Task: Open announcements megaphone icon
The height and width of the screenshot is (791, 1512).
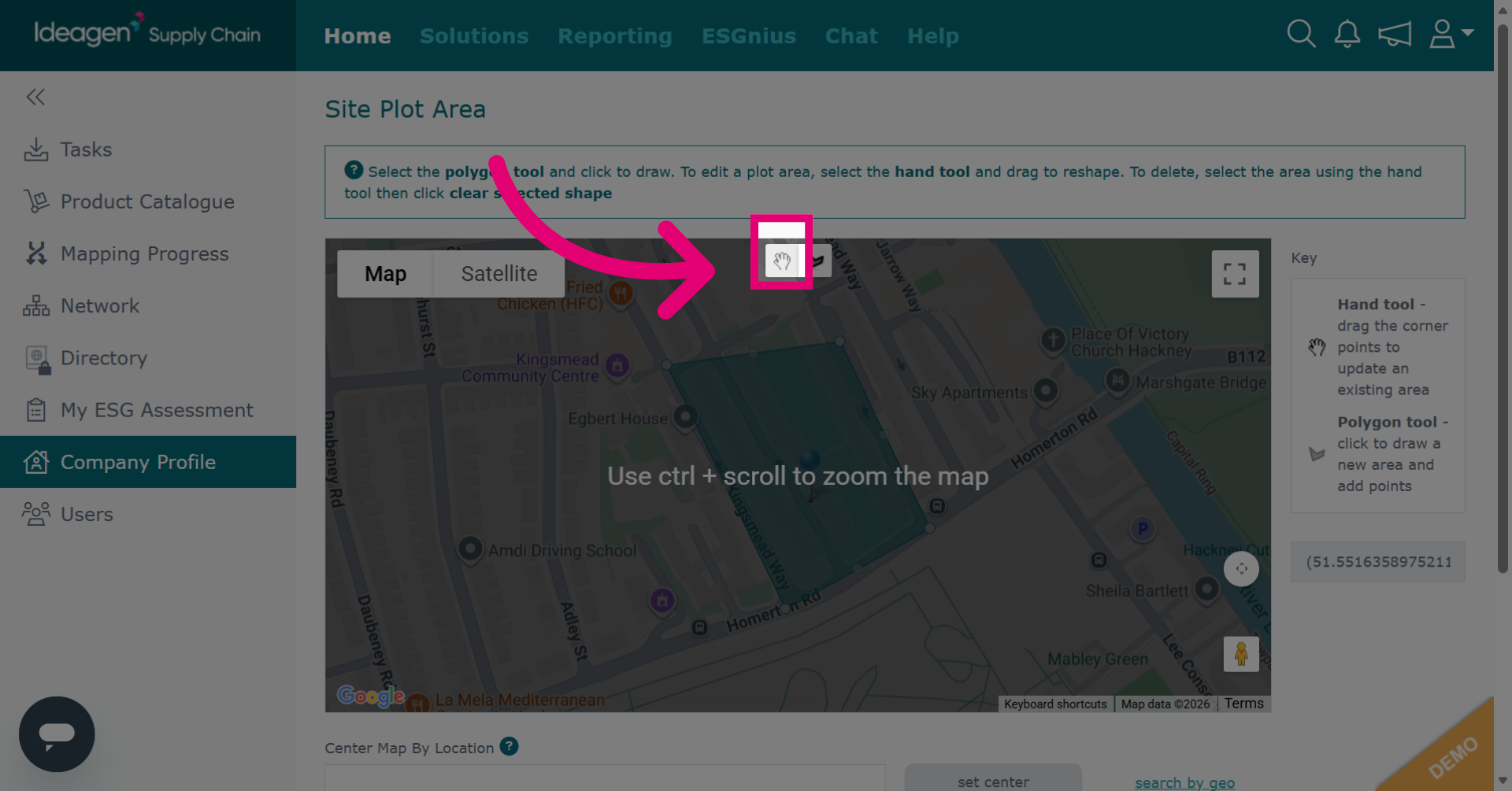Action: coord(1395,34)
